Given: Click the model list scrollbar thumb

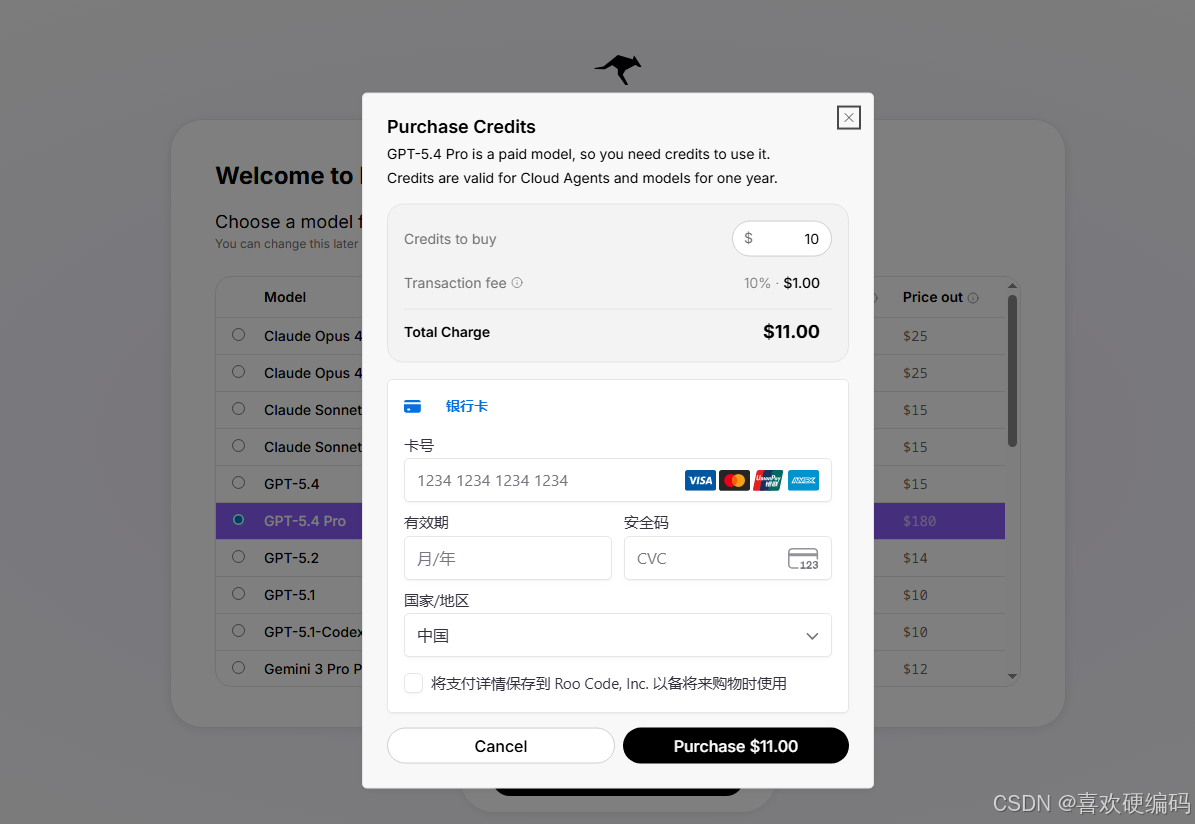Looking at the screenshot, I should coord(1012,370).
